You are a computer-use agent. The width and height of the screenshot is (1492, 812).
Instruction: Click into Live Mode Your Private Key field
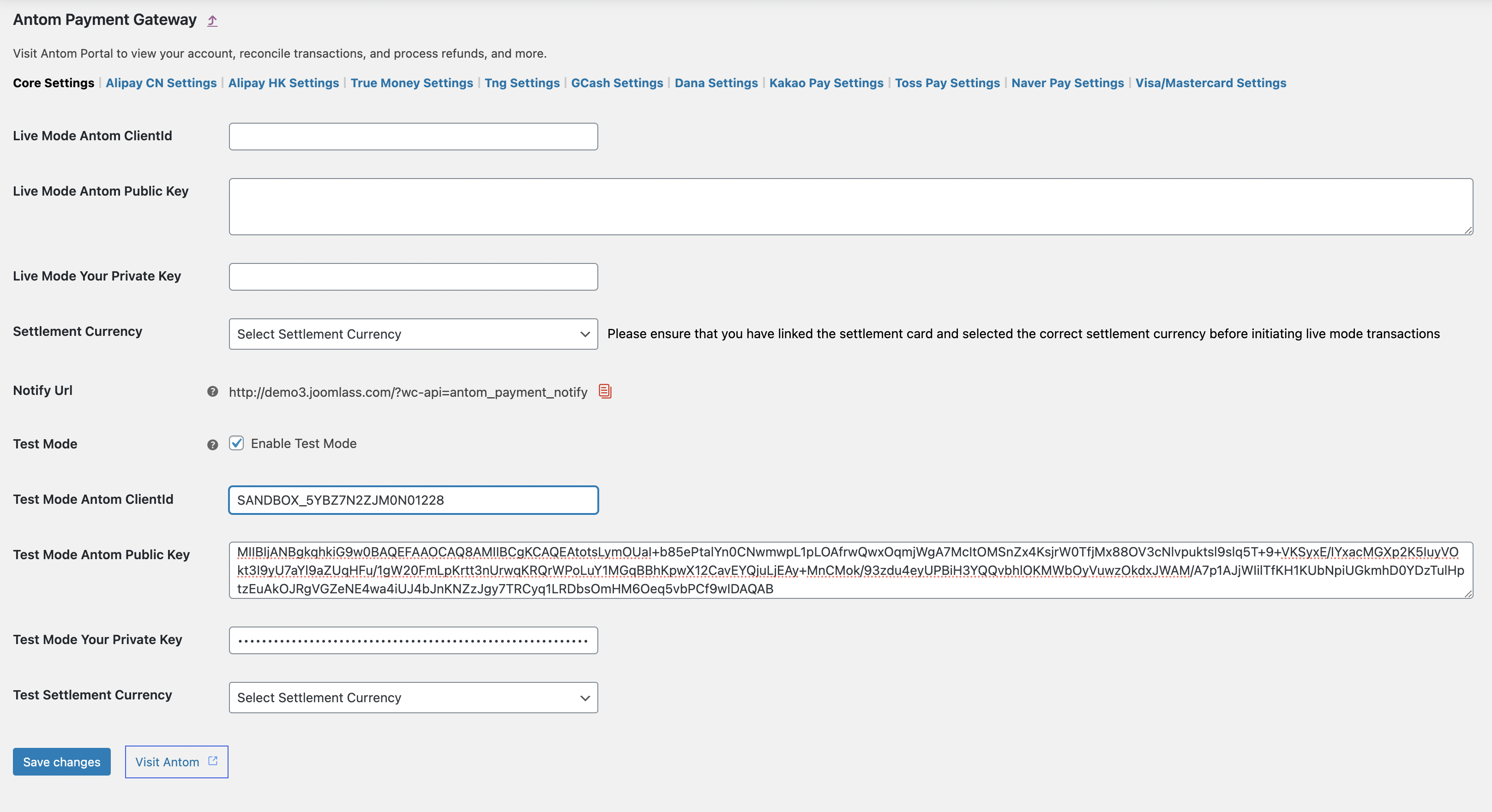pyautogui.click(x=413, y=277)
